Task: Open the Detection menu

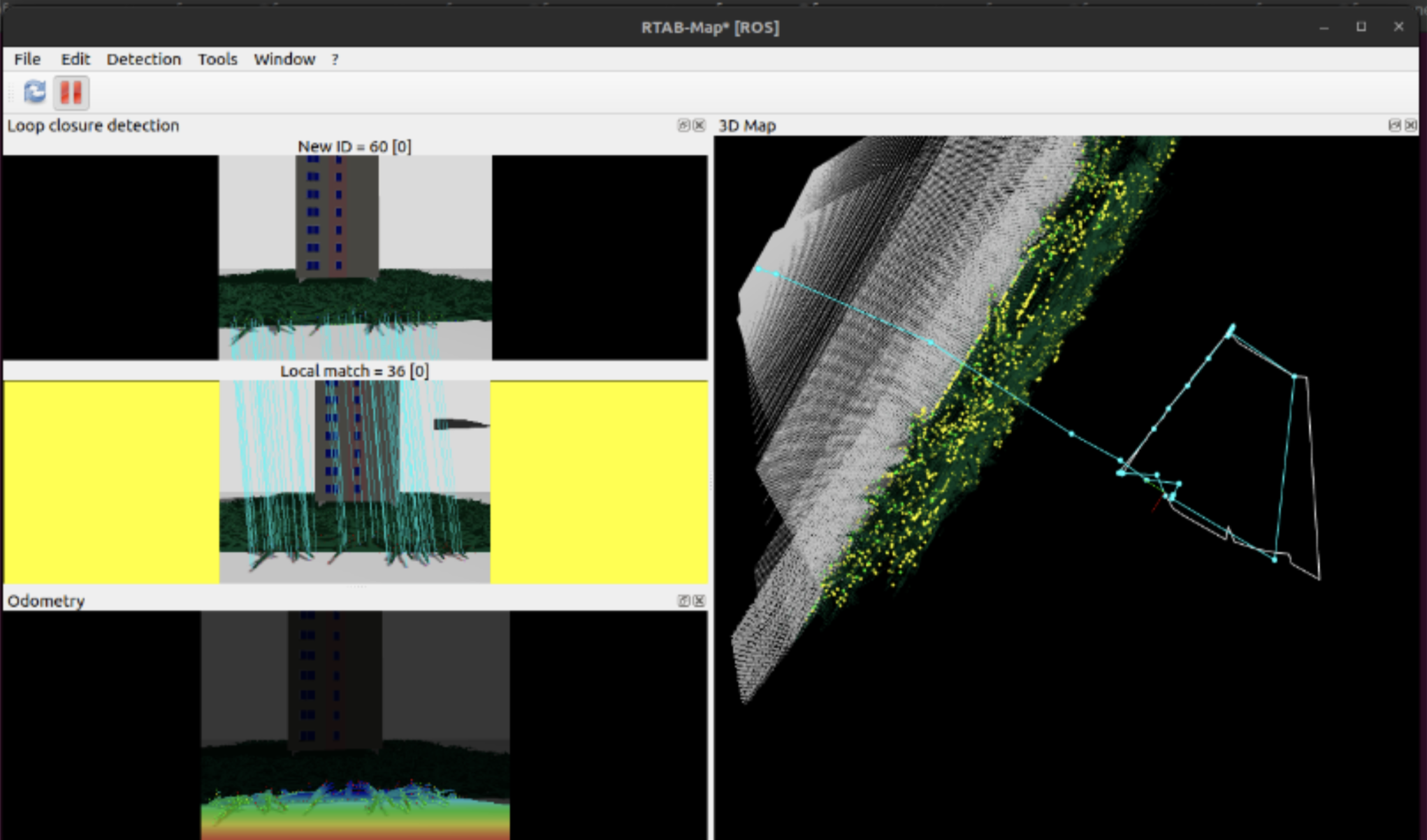Action: [143, 59]
